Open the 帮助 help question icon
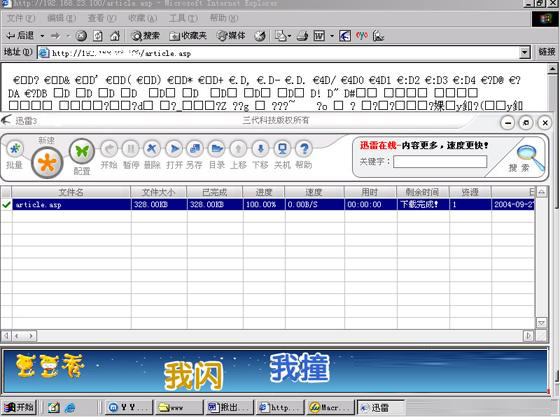The image size is (560, 420). (x=304, y=149)
